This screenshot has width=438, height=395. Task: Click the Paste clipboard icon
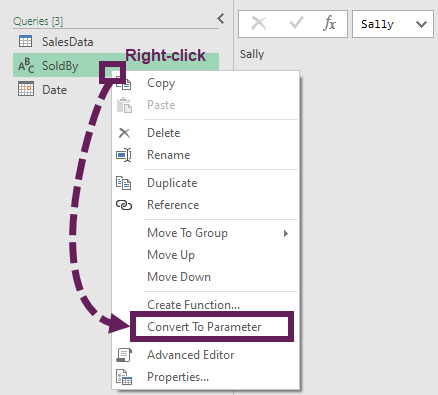point(124,105)
